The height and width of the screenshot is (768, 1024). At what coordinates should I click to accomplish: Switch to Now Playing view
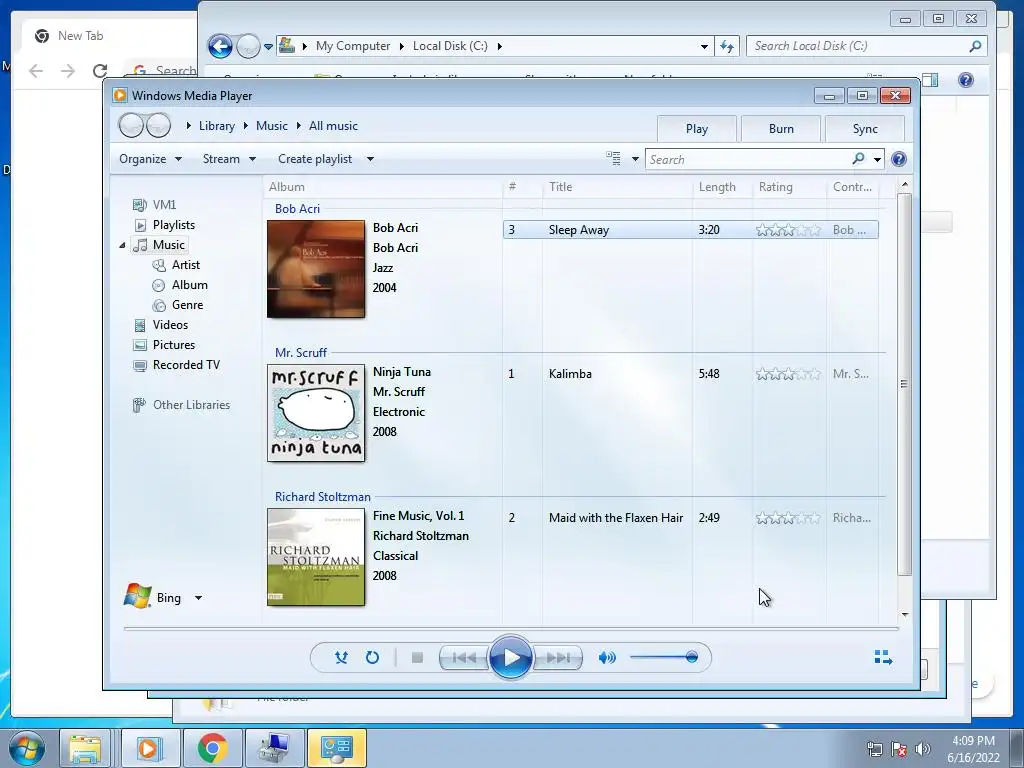(x=883, y=658)
